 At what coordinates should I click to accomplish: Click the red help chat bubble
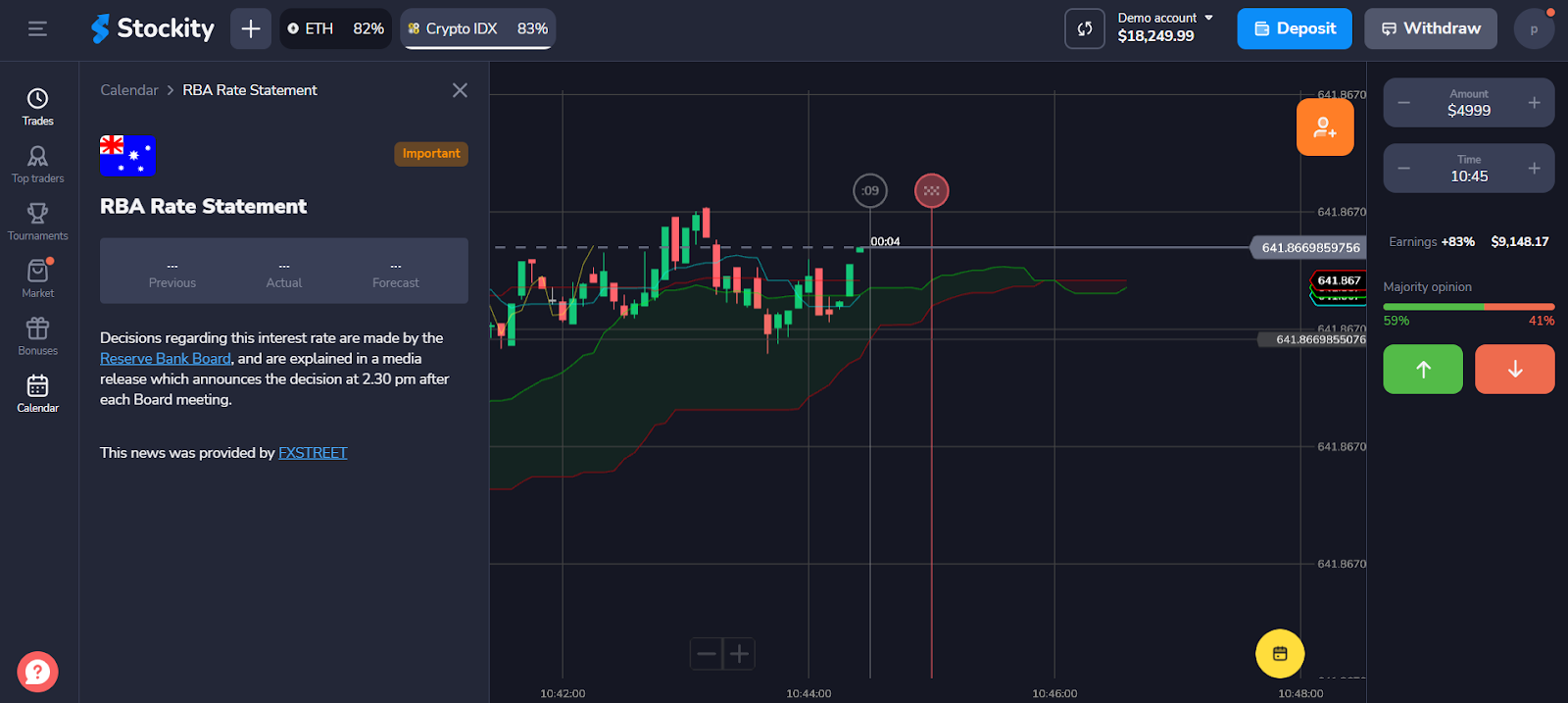coord(37,673)
